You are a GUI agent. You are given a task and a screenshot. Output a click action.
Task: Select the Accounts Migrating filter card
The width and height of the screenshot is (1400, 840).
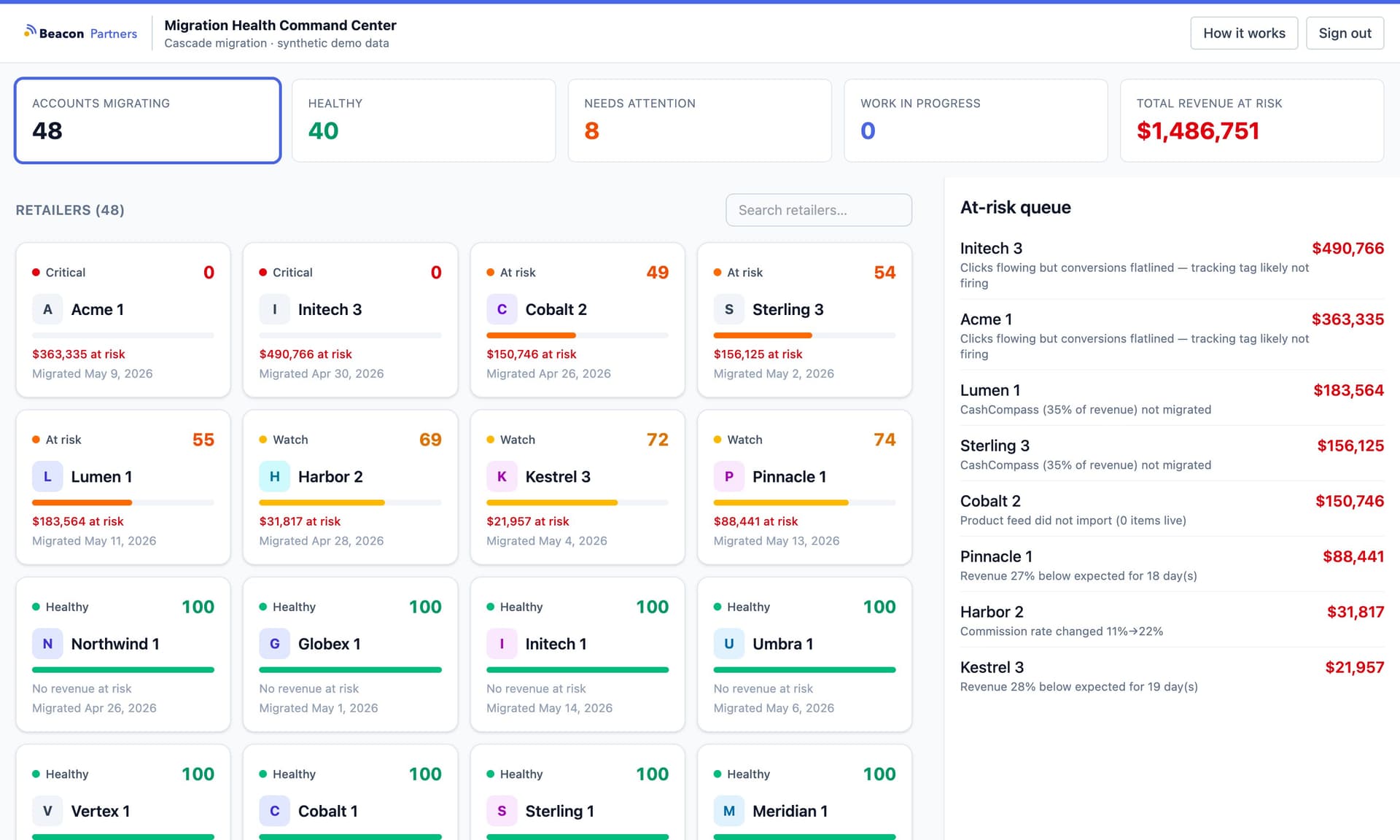click(x=148, y=120)
